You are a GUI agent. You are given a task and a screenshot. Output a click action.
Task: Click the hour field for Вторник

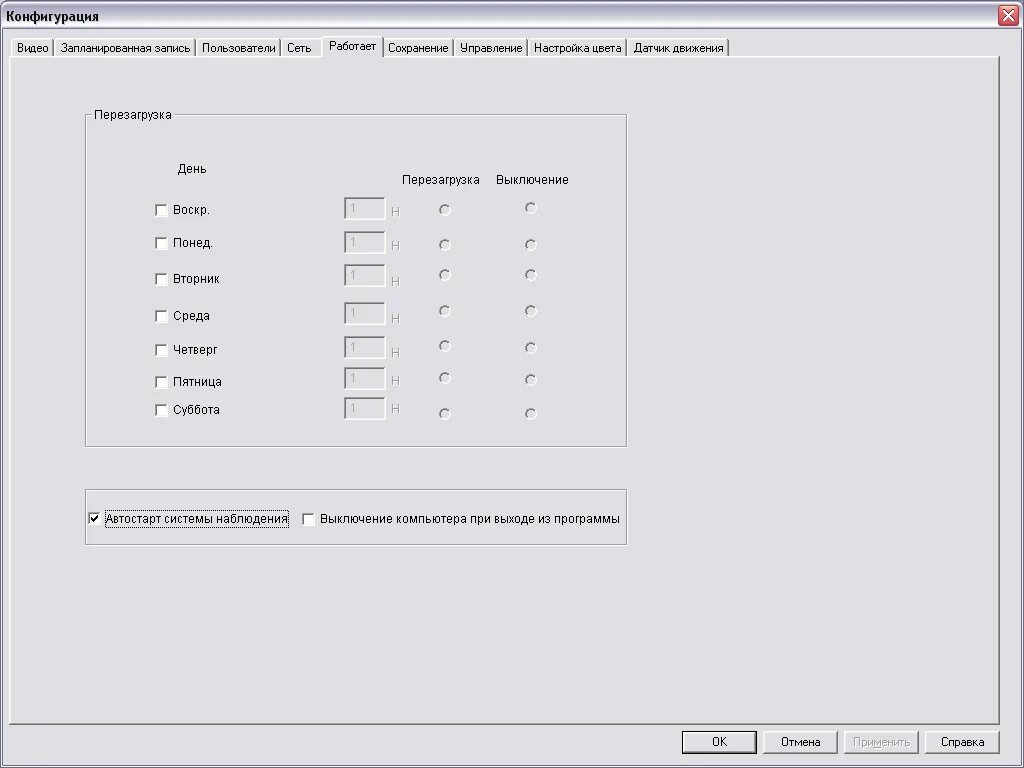point(364,275)
